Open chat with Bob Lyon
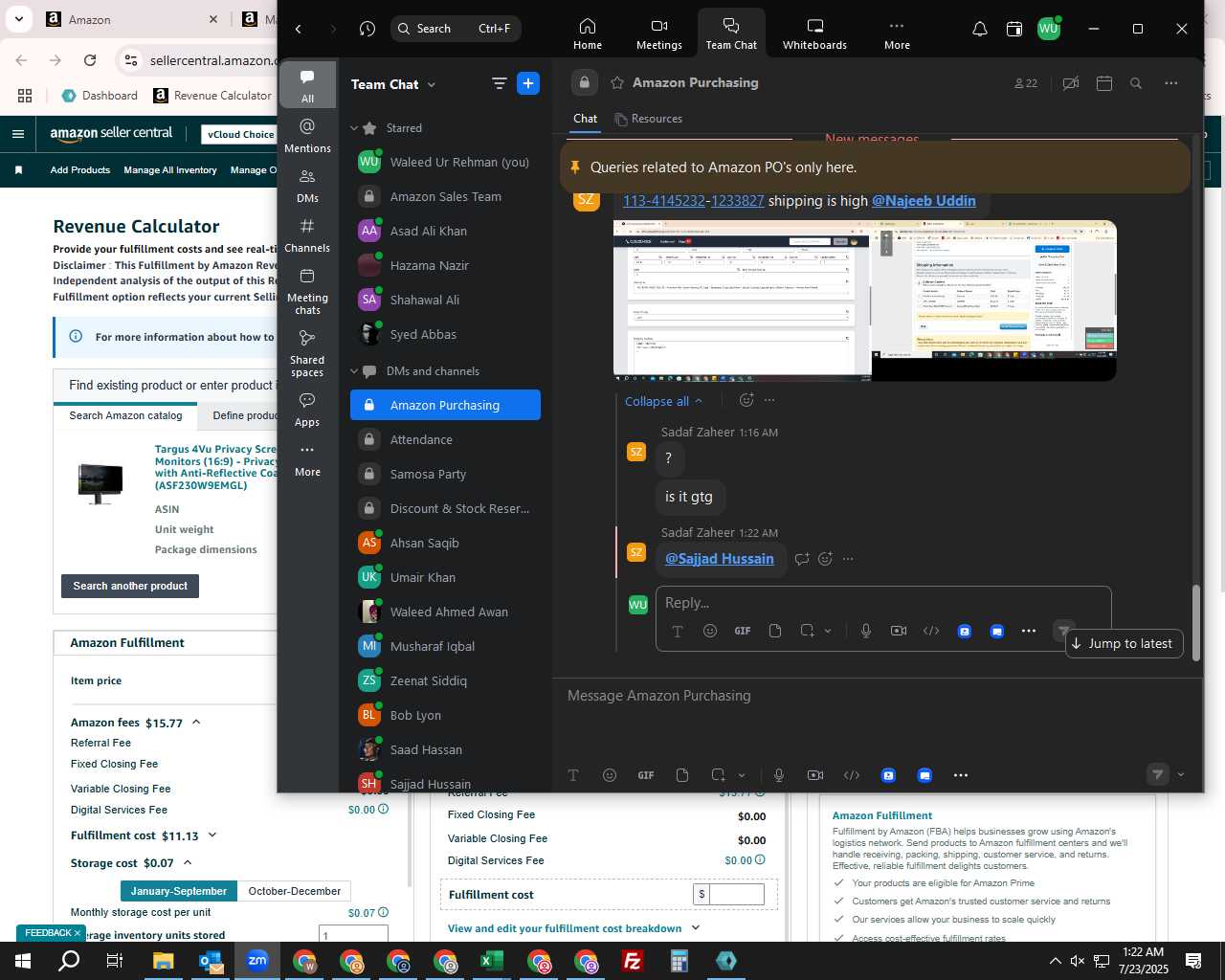The width and height of the screenshot is (1225, 980). 445,715
